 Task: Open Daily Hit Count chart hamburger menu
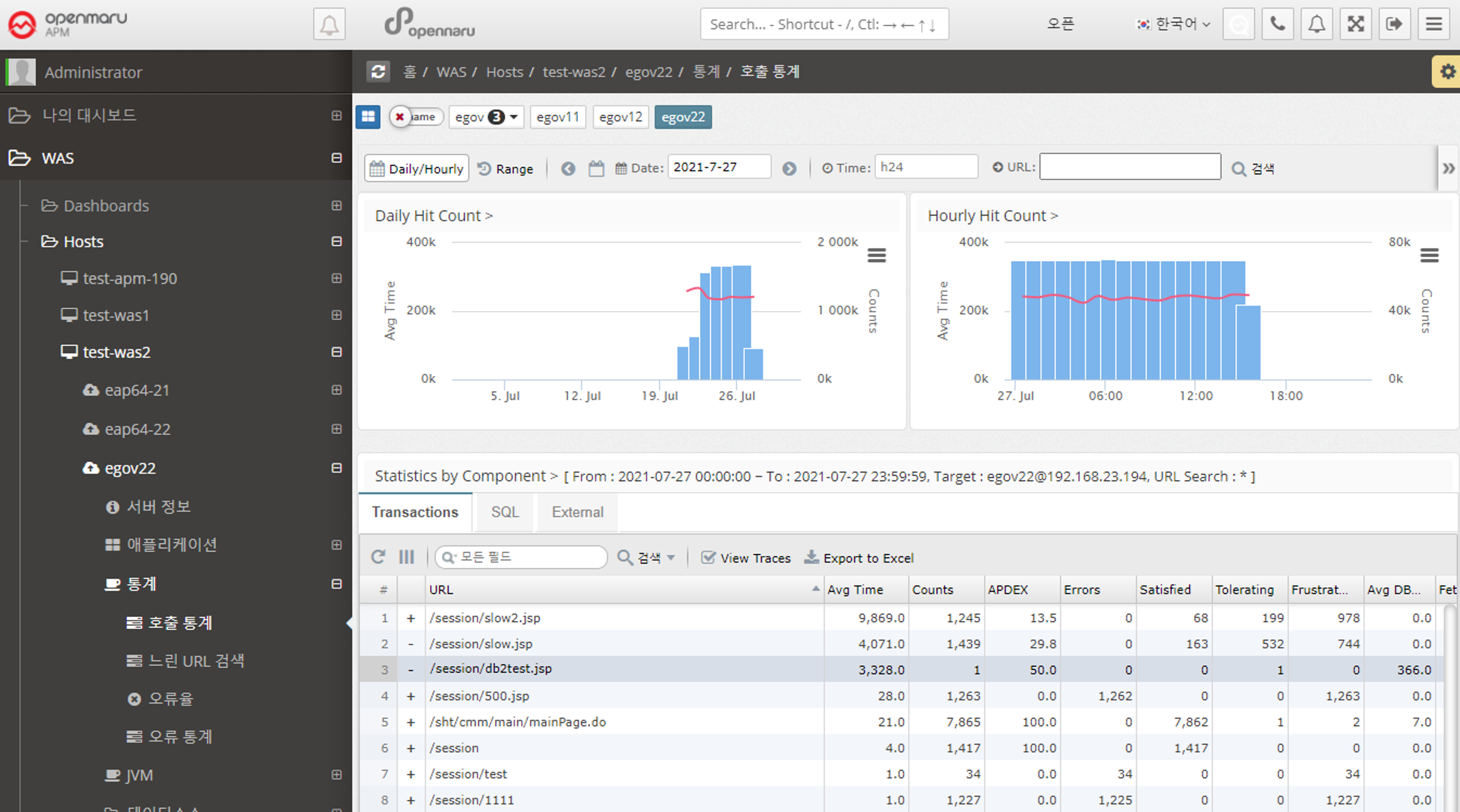coord(876,256)
